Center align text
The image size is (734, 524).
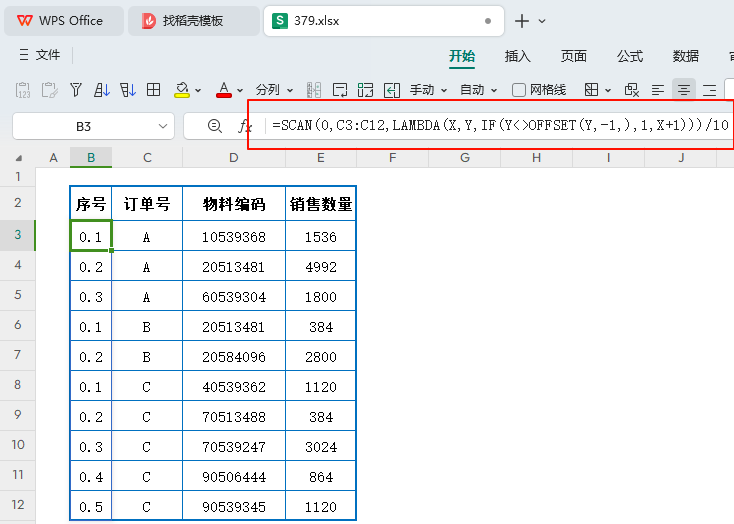pos(683,89)
